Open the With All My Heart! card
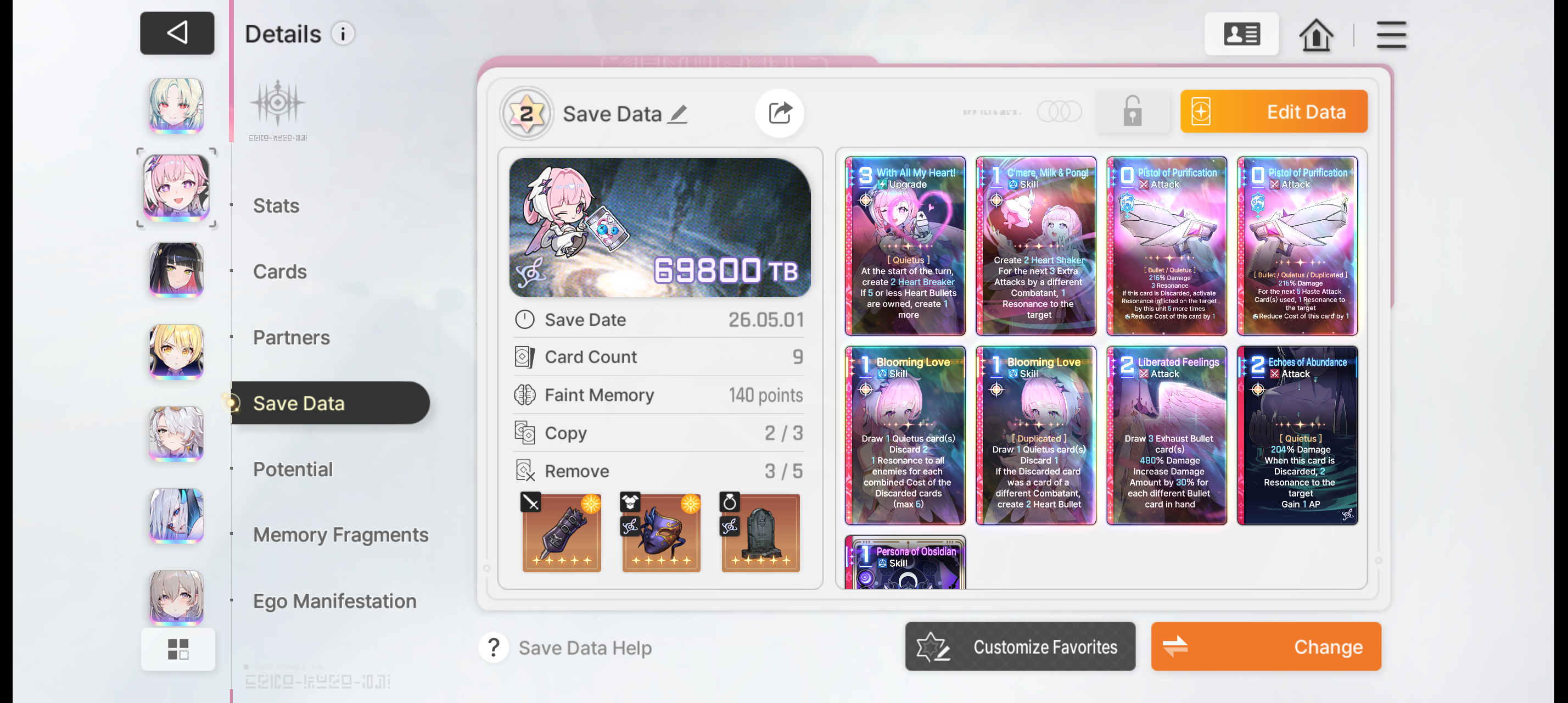1568x703 pixels. coord(905,246)
